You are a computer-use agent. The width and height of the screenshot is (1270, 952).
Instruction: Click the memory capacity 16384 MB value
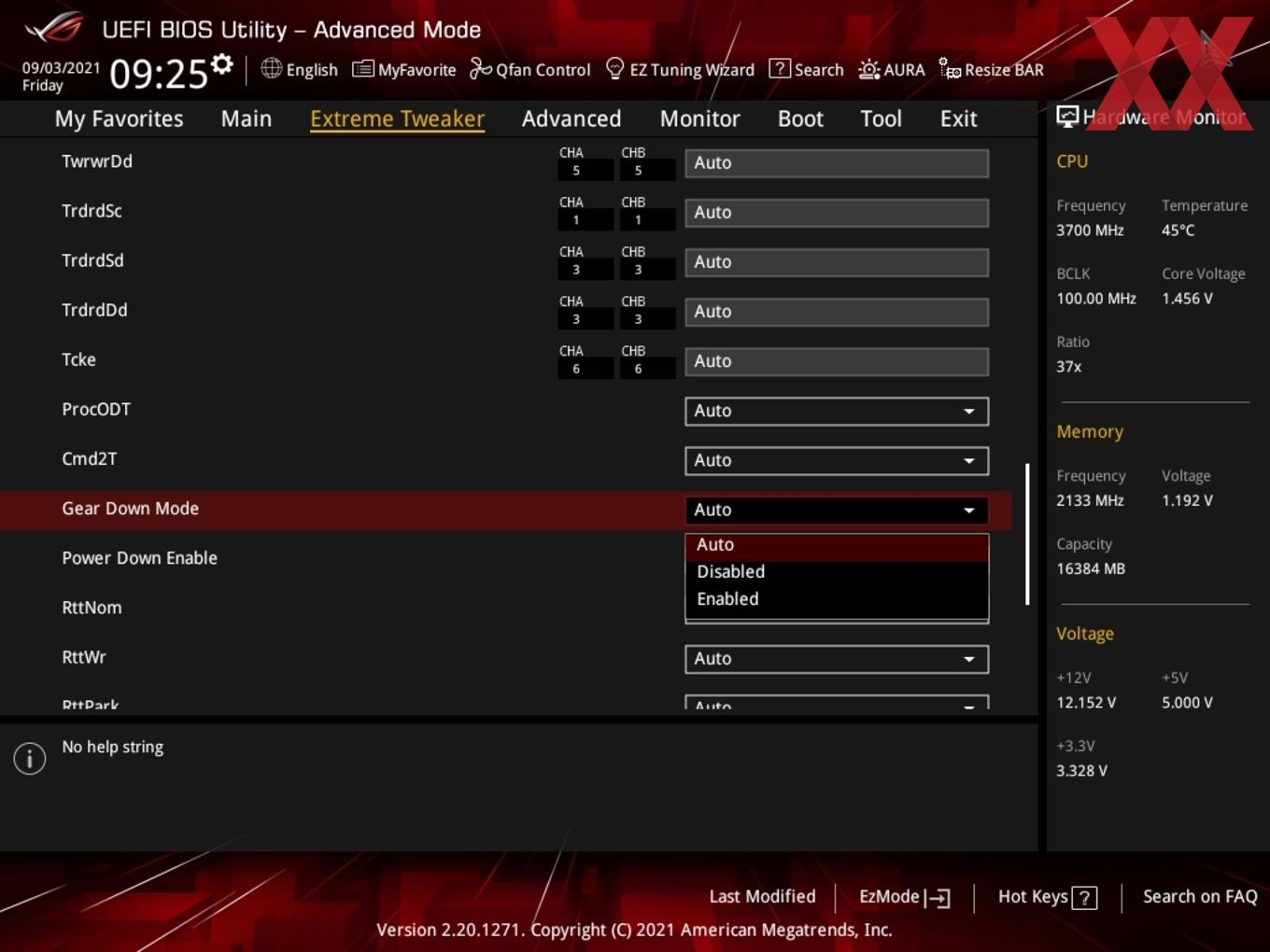click(1090, 569)
